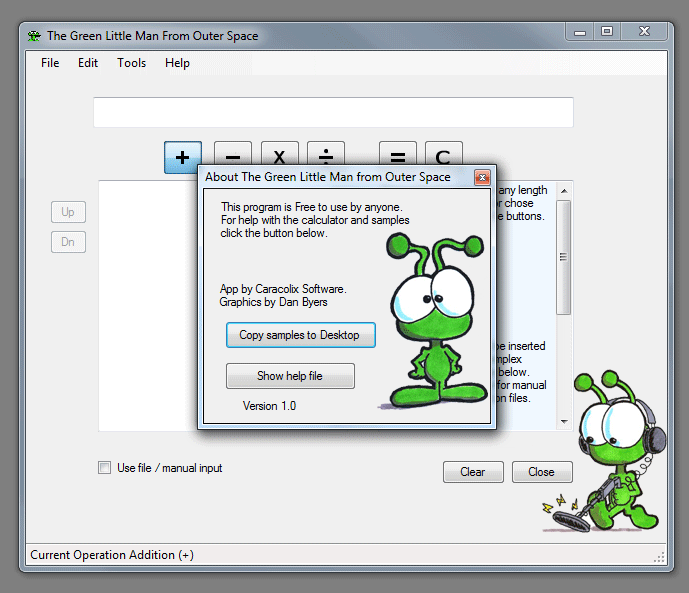Close the About dialog with red X
The width and height of the screenshot is (689, 593).
(482, 177)
